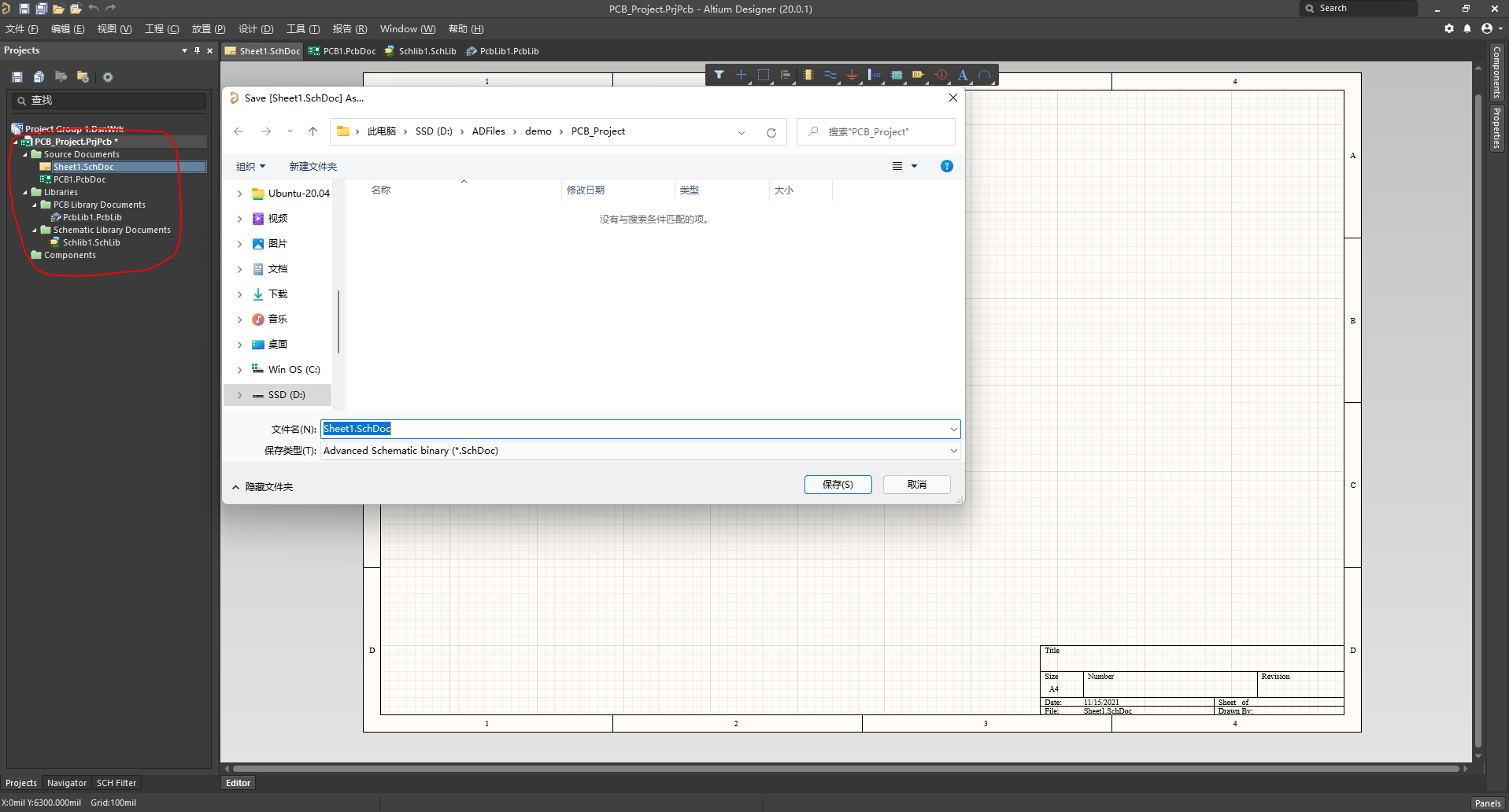Click the Save All icon in title bar
The height and width of the screenshot is (812, 1509).
(x=42, y=9)
